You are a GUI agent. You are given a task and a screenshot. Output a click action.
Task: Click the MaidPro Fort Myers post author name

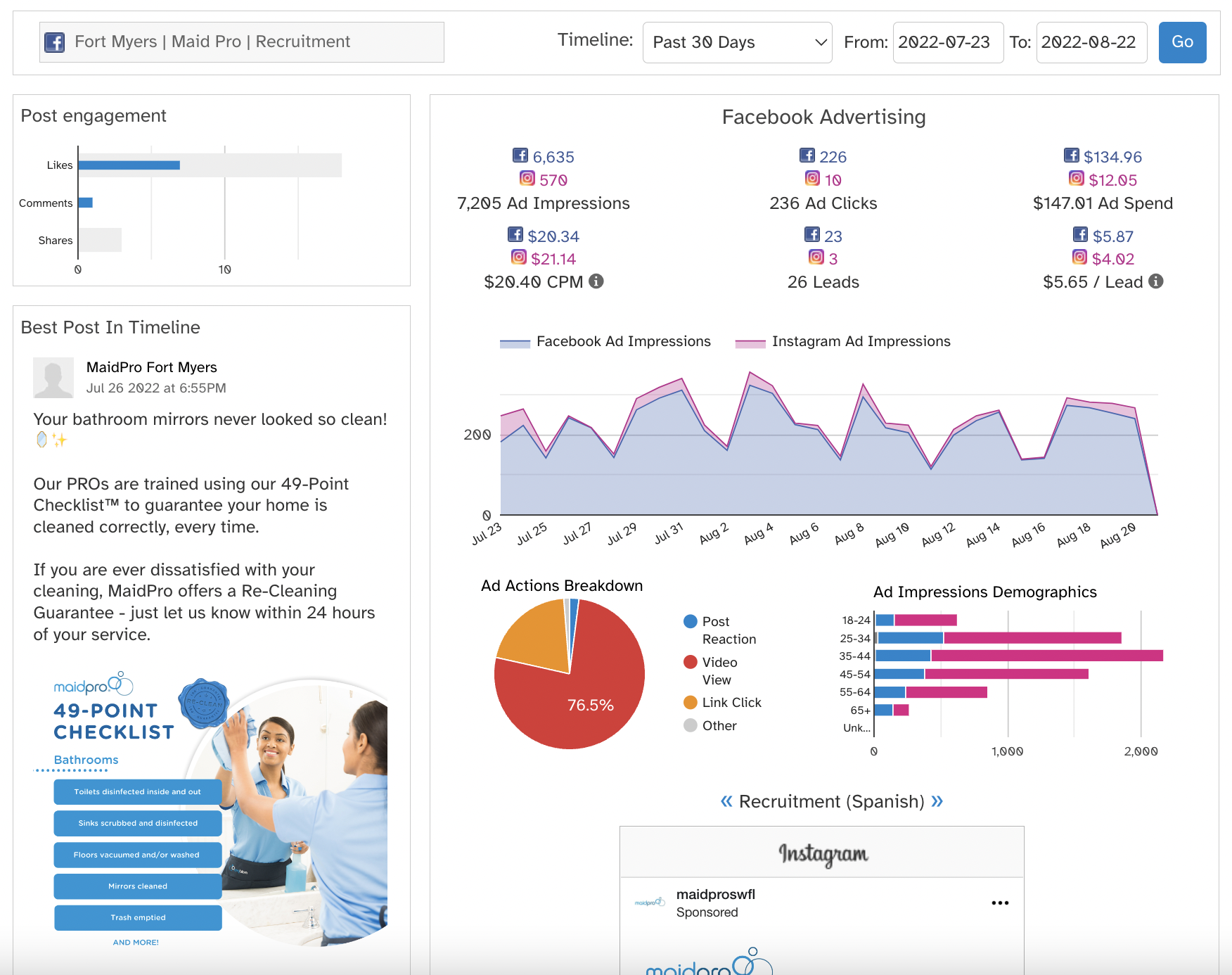[x=152, y=367]
